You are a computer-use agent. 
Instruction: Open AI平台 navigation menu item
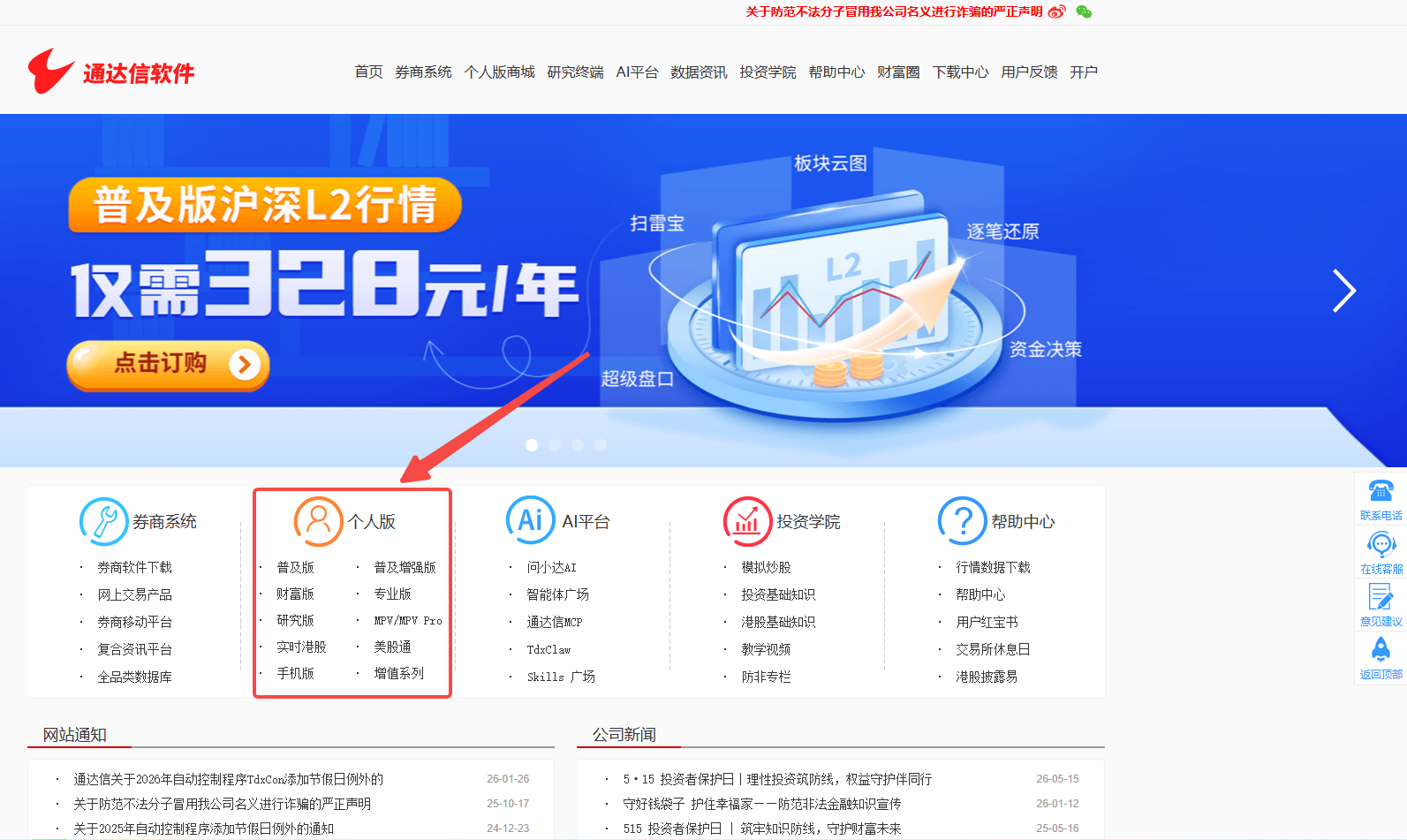pos(637,72)
